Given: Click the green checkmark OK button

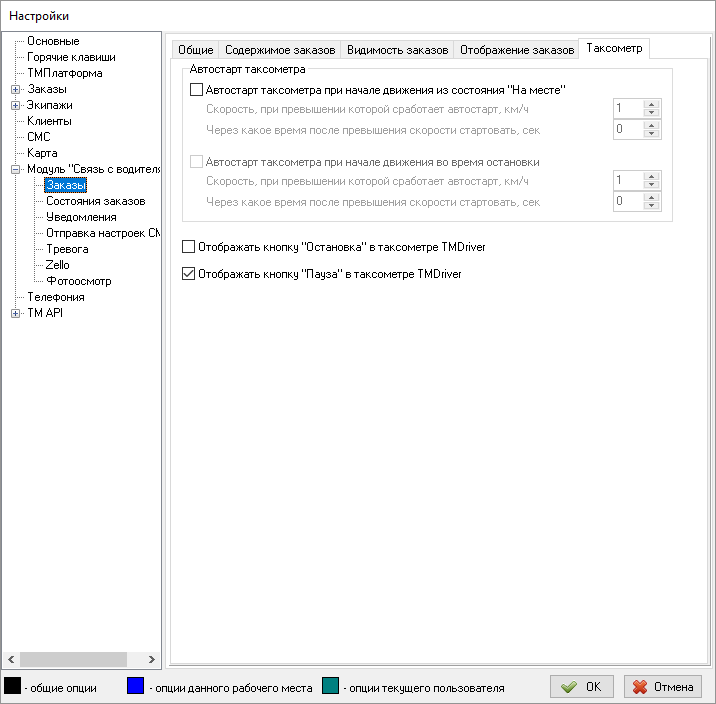Looking at the screenshot, I should coord(581,687).
